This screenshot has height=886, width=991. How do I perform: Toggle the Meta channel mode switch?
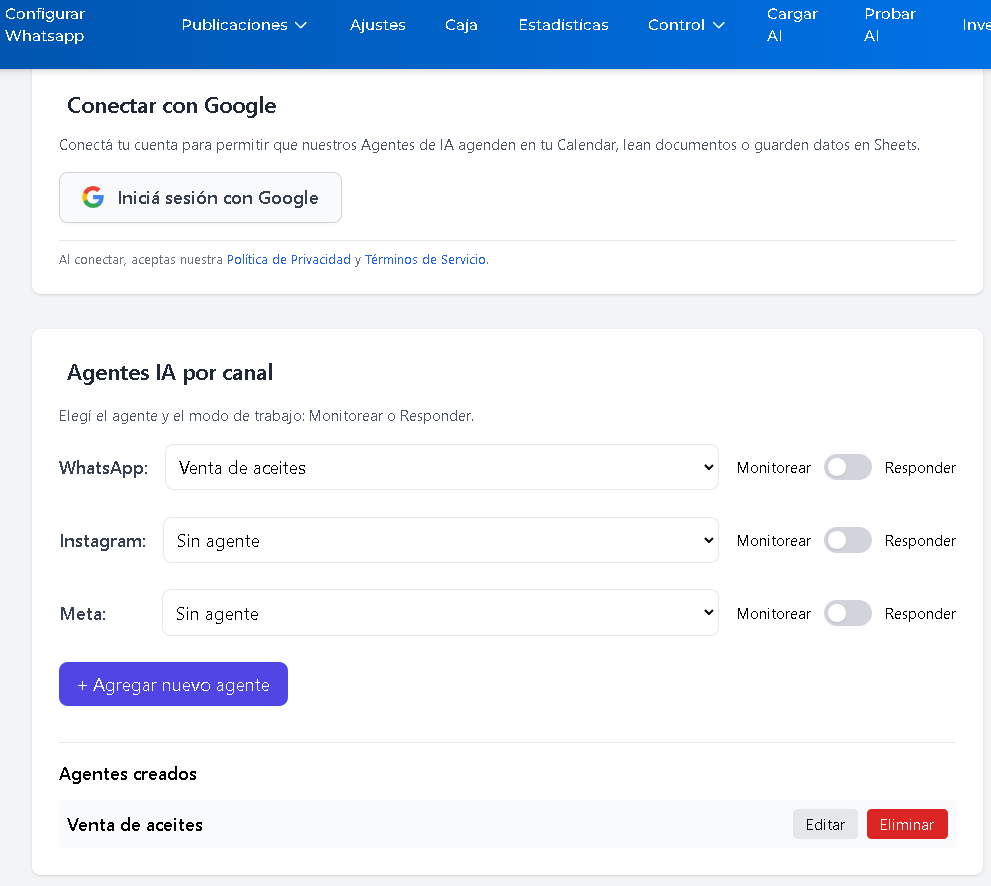point(847,613)
